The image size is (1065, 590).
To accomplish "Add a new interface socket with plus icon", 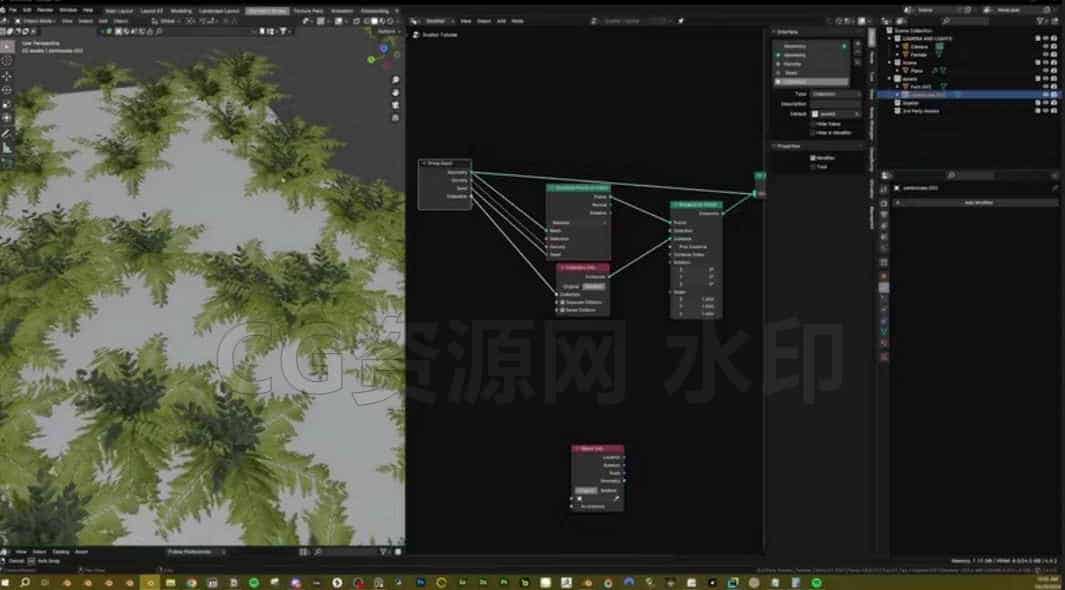I will click(857, 44).
